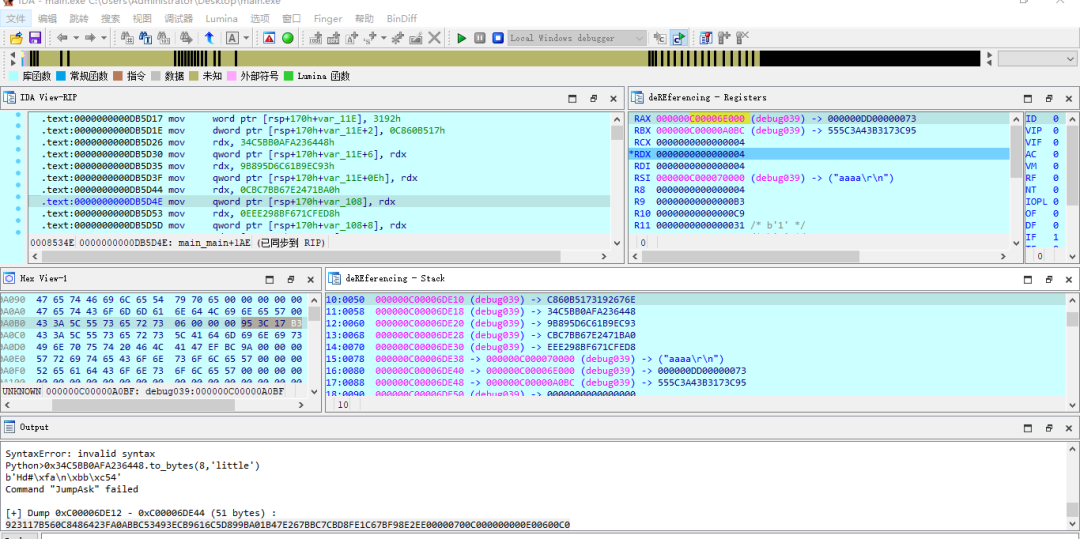
Task: Toggle the highlighted C with green arrow icon
Action: coord(678,38)
